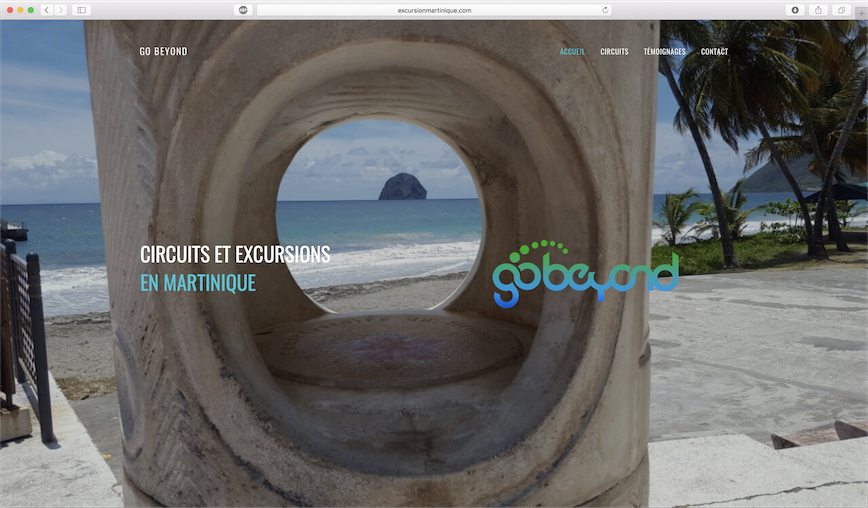This screenshot has width=868, height=508.
Task: Close the Safari window with red button
Action: pyautogui.click(x=10, y=10)
